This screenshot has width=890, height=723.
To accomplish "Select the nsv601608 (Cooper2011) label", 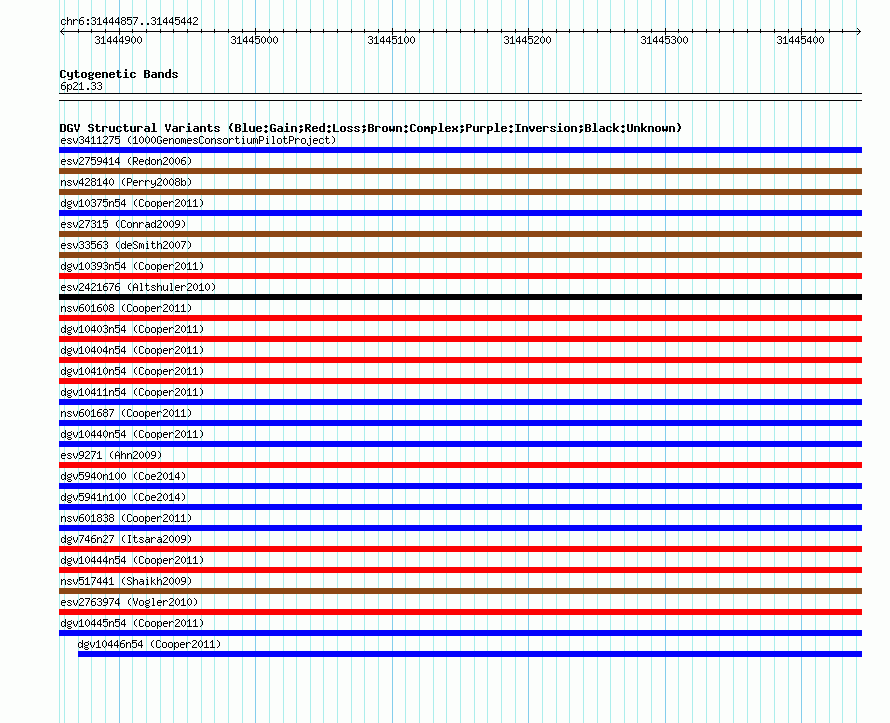I will coord(126,308).
